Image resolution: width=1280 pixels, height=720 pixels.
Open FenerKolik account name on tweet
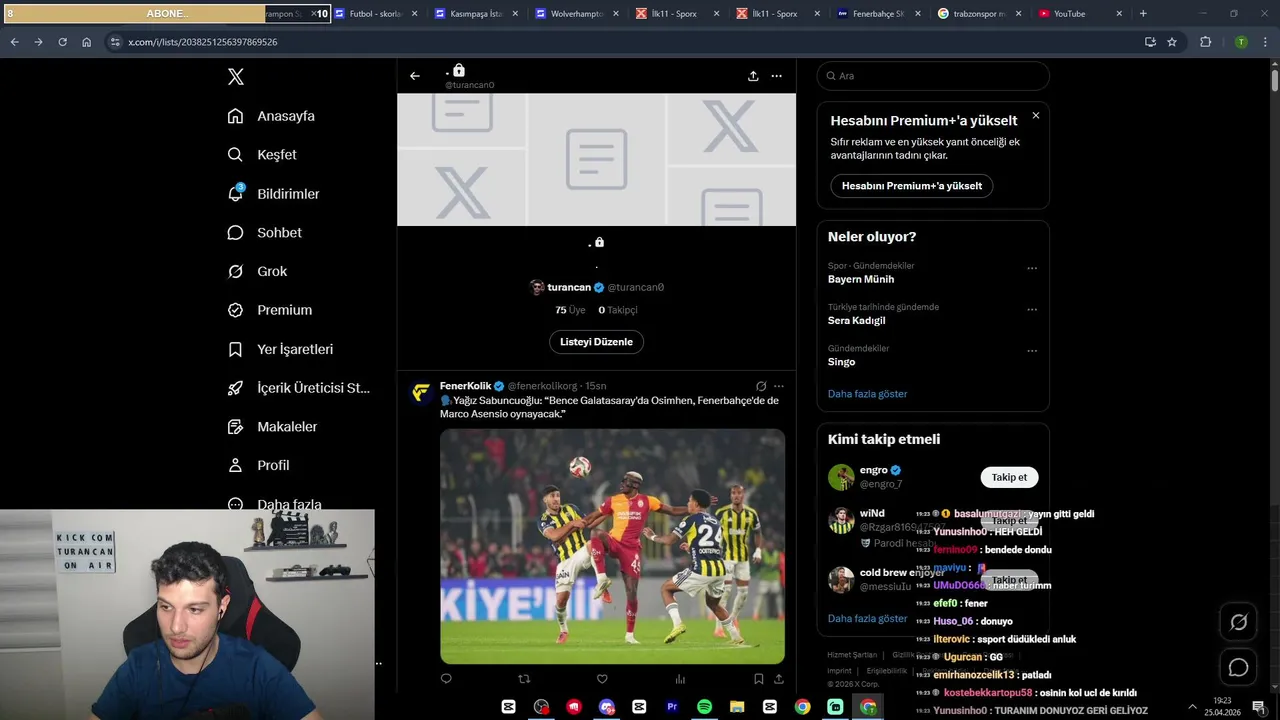pos(466,386)
